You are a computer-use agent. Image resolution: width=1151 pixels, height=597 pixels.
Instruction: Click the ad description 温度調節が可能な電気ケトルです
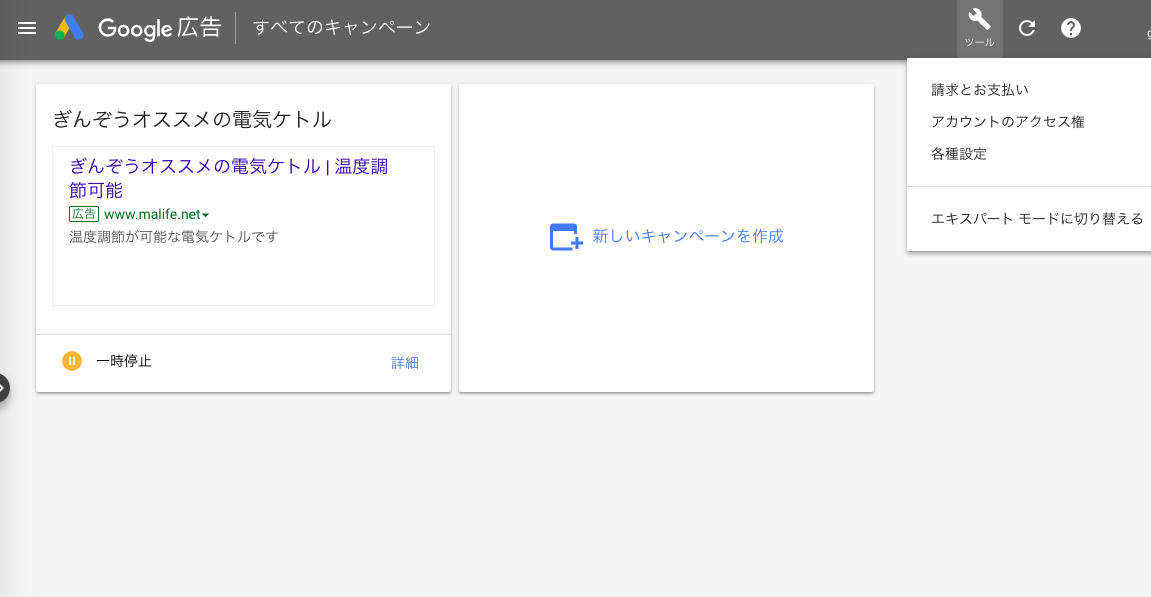click(174, 237)
